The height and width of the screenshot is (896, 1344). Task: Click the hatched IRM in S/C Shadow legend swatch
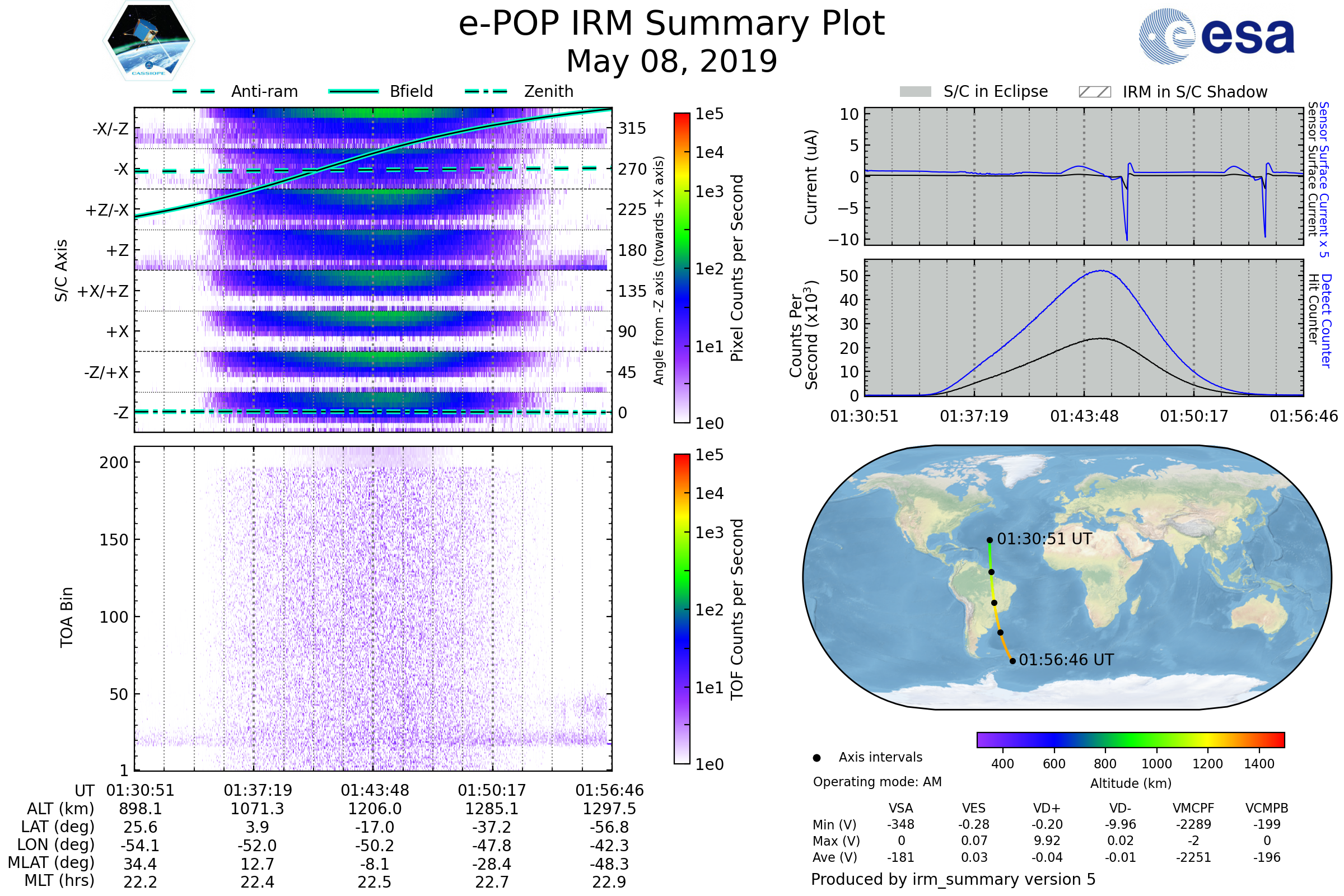coord(1094,92)
